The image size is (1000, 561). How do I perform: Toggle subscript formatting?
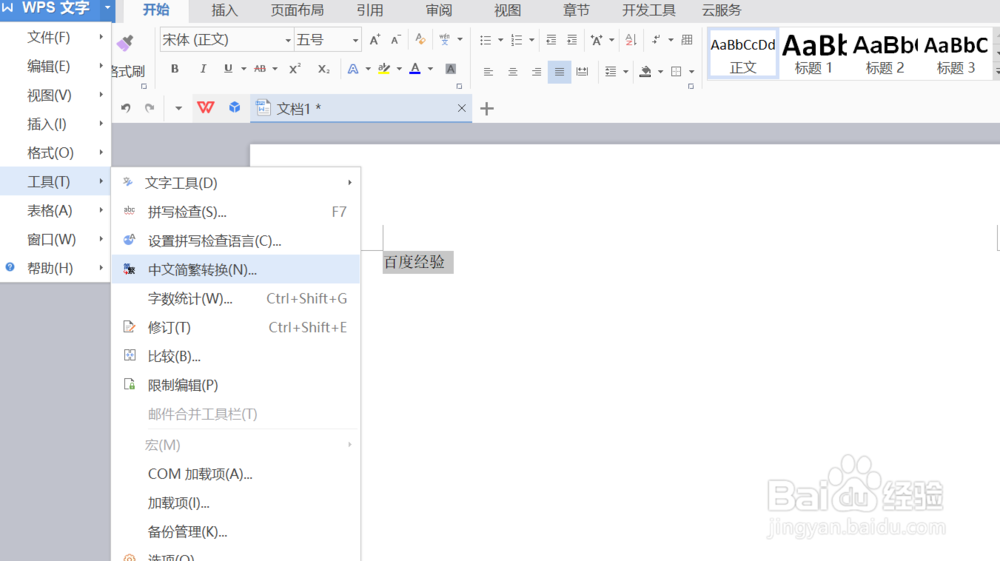(x=324, y=69)
